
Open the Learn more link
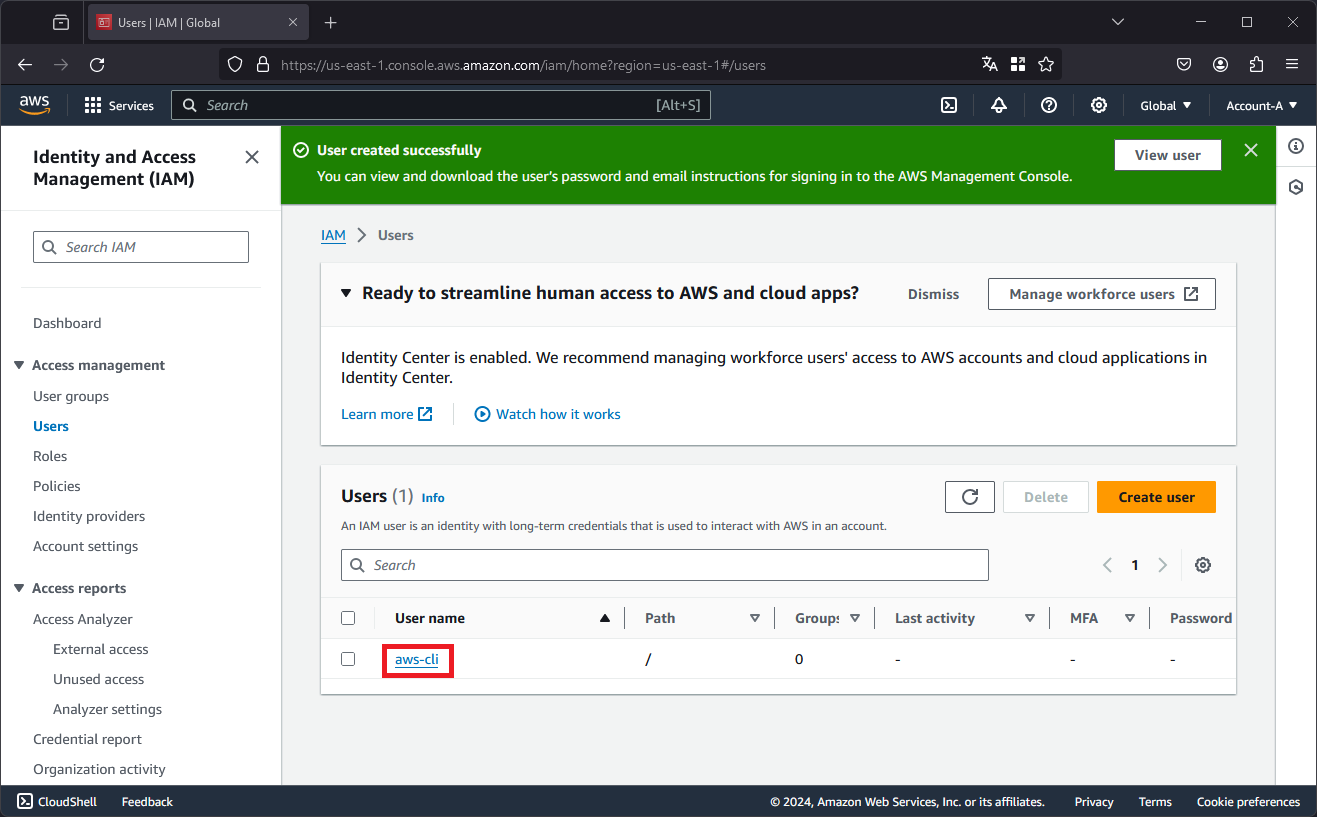point(387,414)
